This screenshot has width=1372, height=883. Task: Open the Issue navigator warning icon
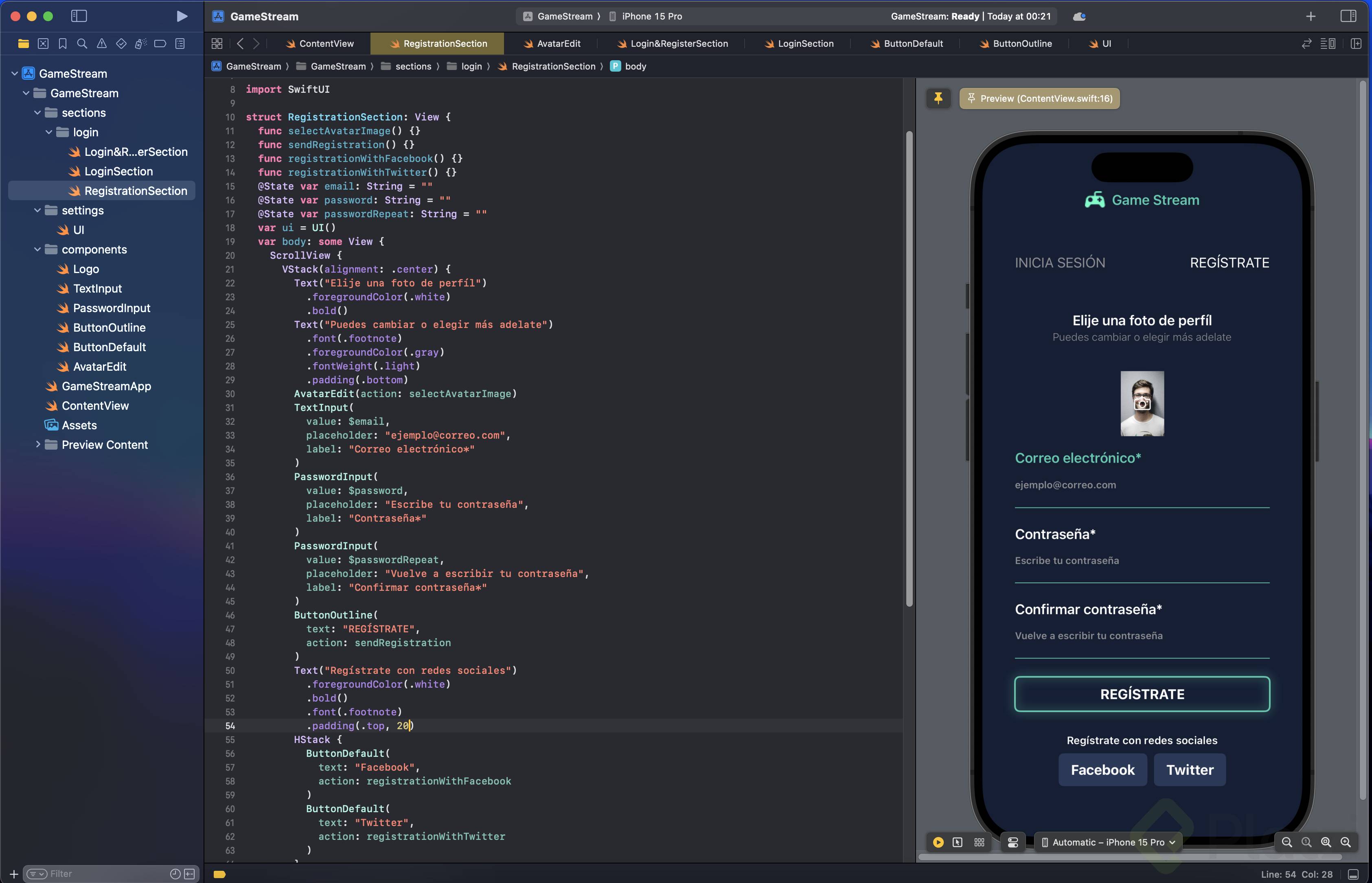pyautogui.click(x=101, y=44)
